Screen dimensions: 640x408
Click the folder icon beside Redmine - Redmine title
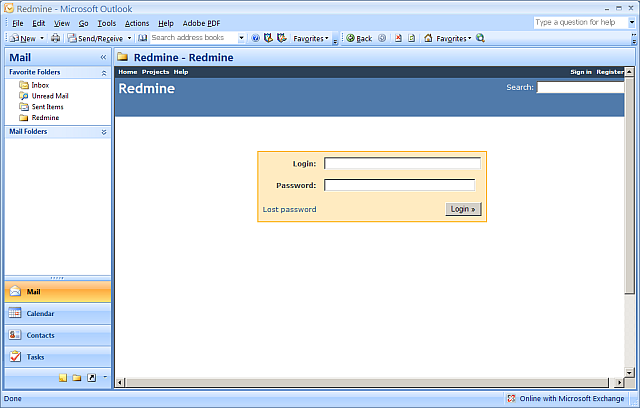(x=122, y=57)
